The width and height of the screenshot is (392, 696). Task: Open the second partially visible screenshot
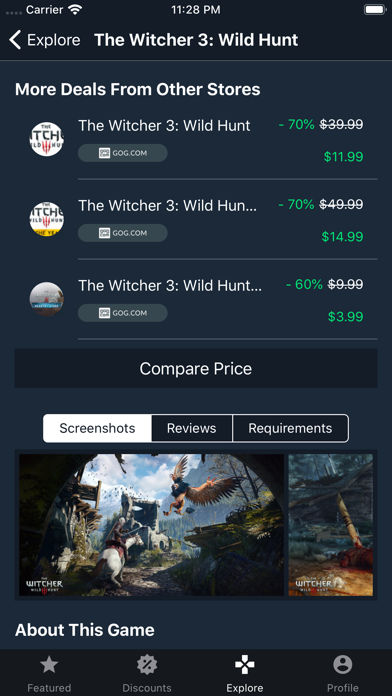click(331, 525)
